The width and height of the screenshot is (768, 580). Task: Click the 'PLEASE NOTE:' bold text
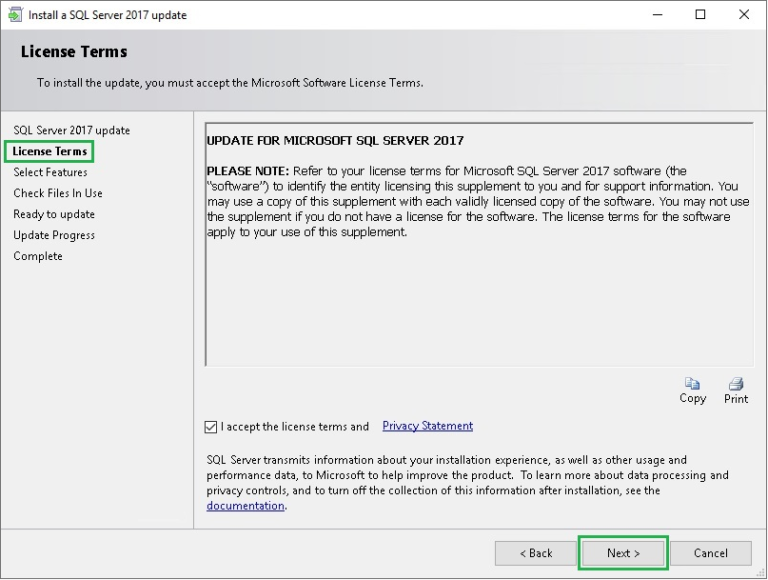point(248,171)
